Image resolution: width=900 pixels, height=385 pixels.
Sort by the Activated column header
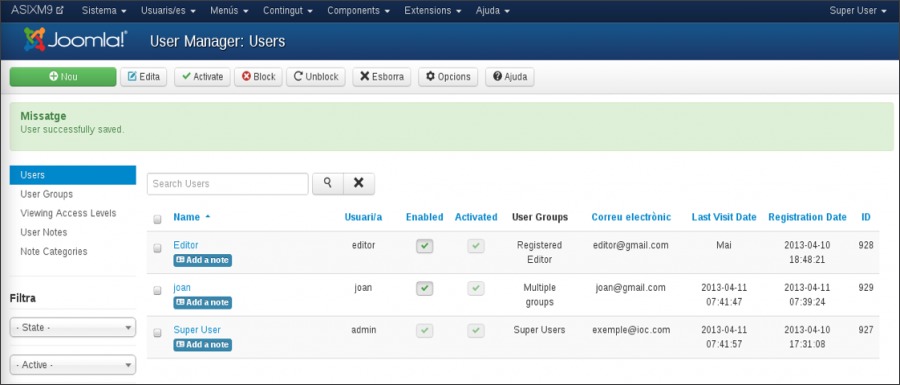tap(476, 217)
